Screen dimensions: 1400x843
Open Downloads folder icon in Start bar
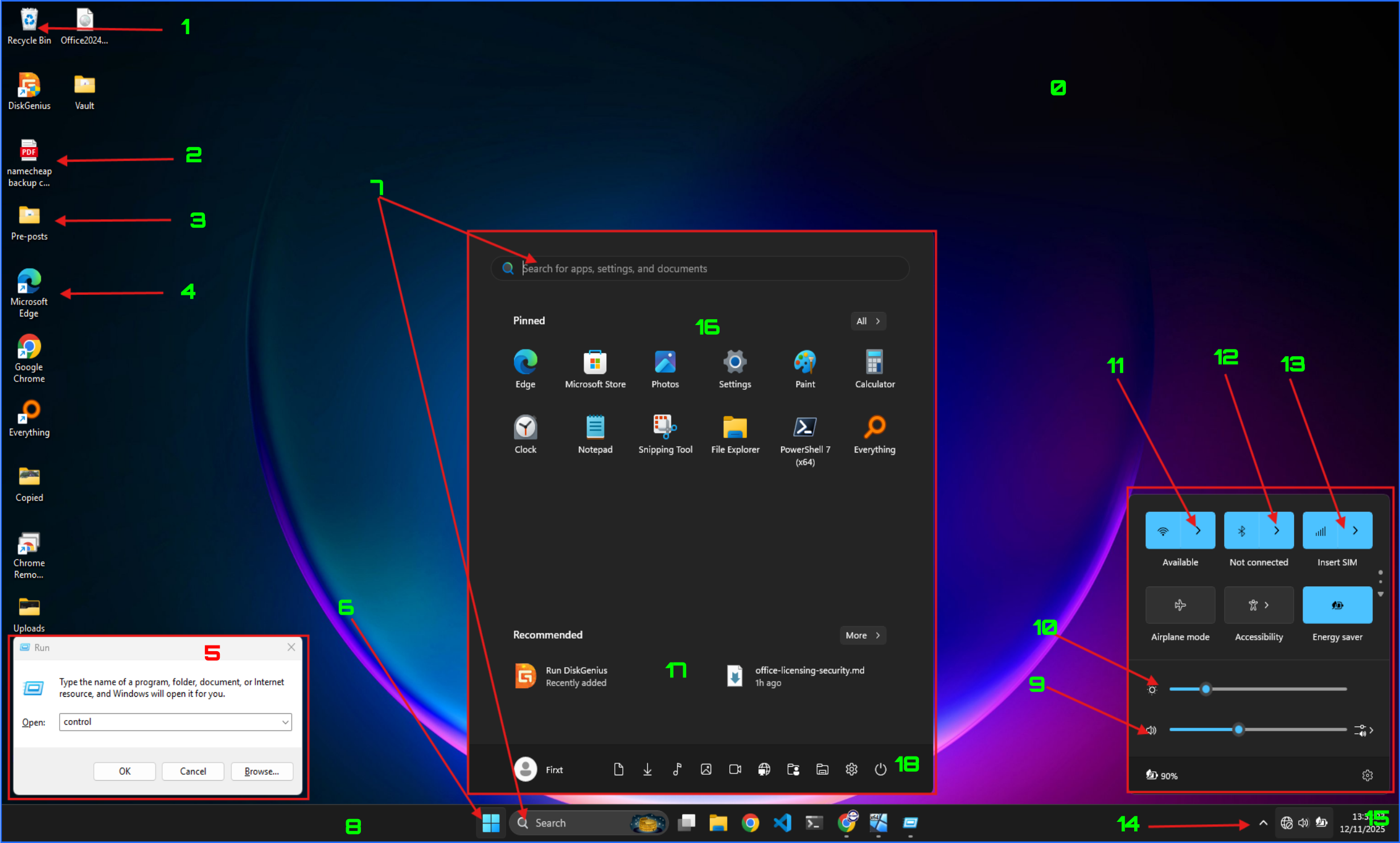pyautogui.click(x=647, y=770)
